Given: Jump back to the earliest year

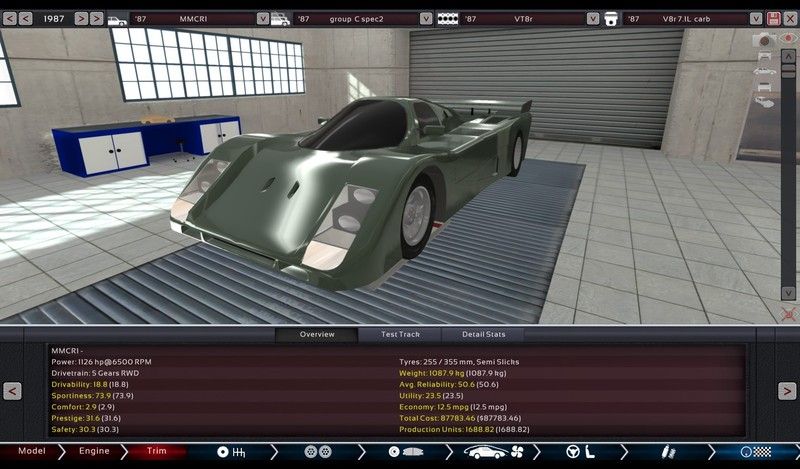Looking at the screenshot, I should 9,19.
